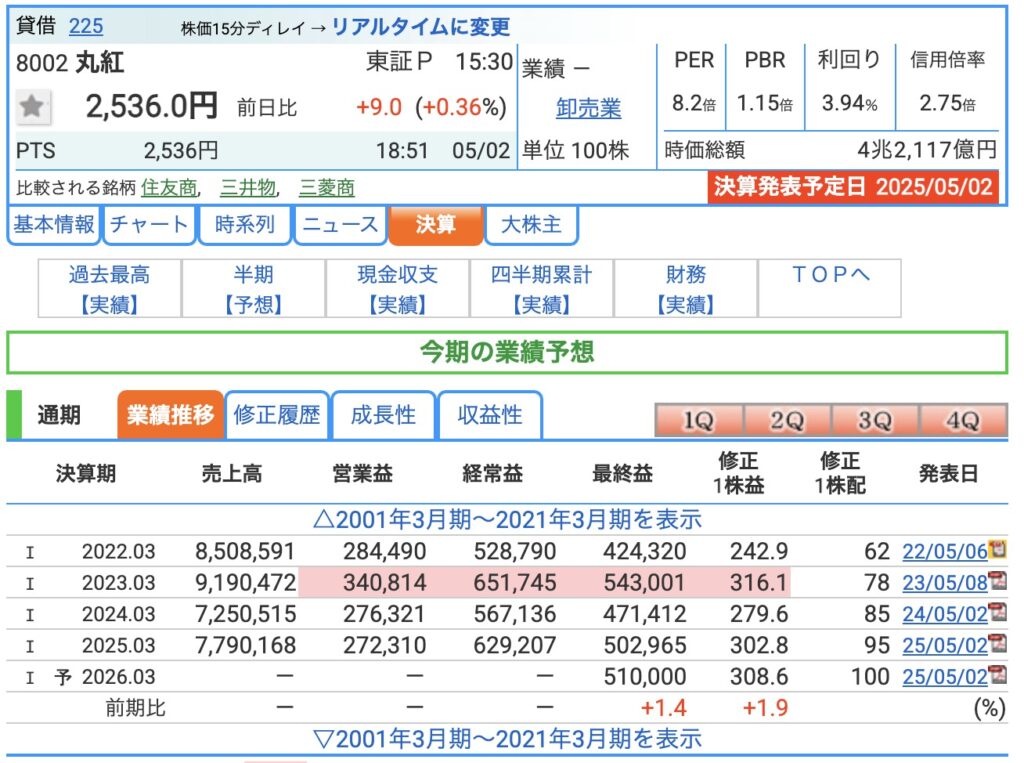This screenshot has width=1024, height=763.
Task: Switch to the チャート tab
Action: 150,225
